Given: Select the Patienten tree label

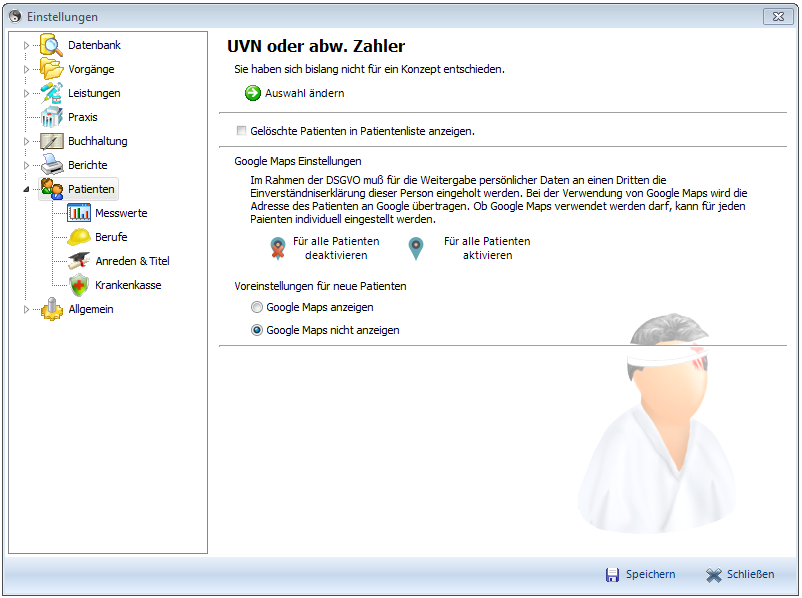Looking at the screenshot, I should (x=91, y=189).
